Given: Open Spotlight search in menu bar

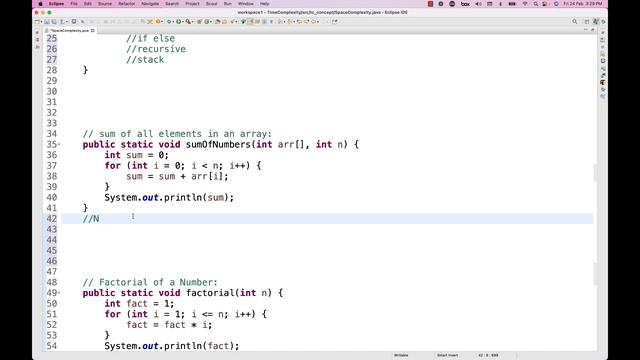Looking at the screenshot, I should click(536, 4).
